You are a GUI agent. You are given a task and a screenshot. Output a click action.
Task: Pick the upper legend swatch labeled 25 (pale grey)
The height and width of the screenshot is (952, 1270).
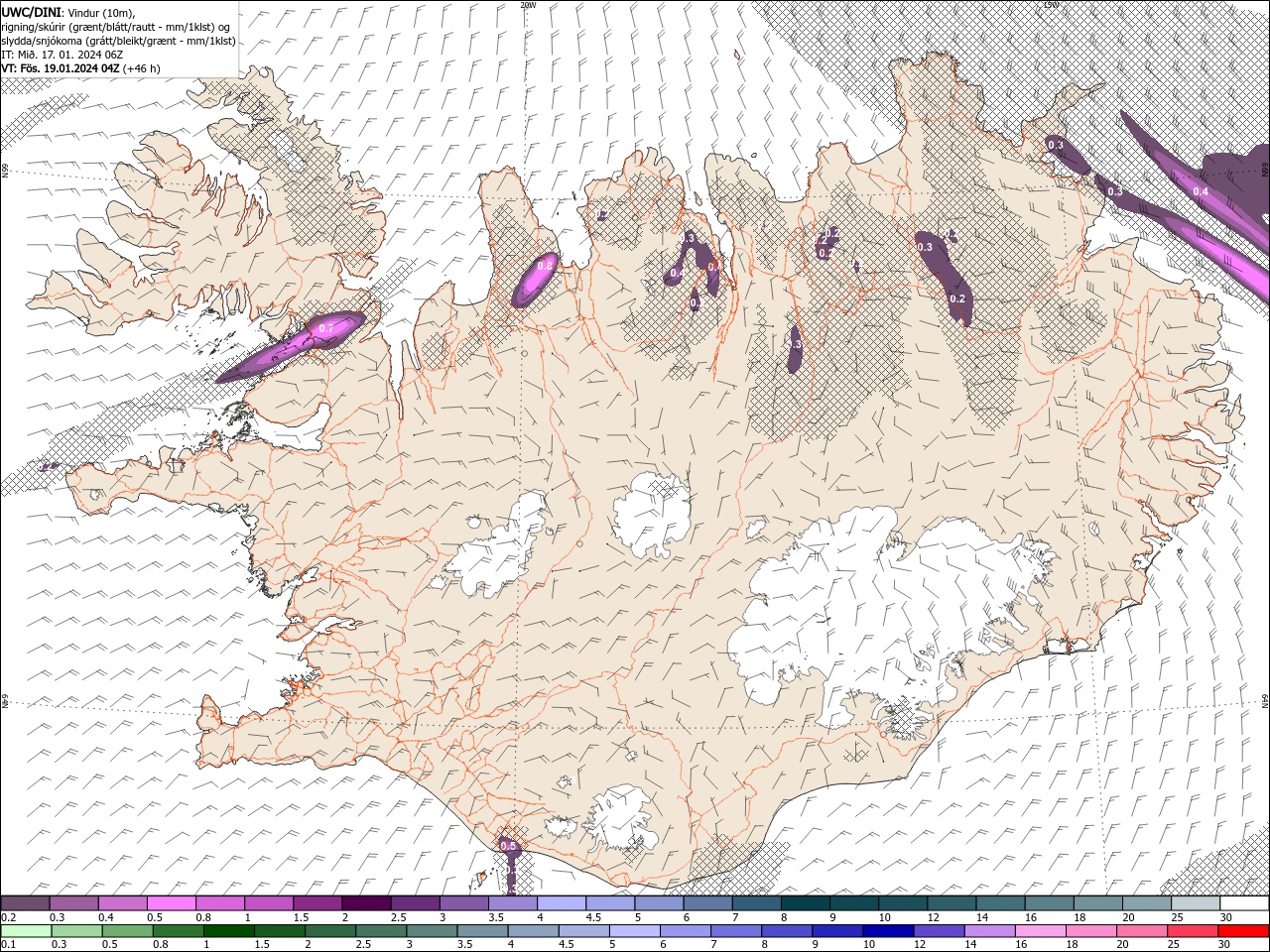tap(1196, 903)
